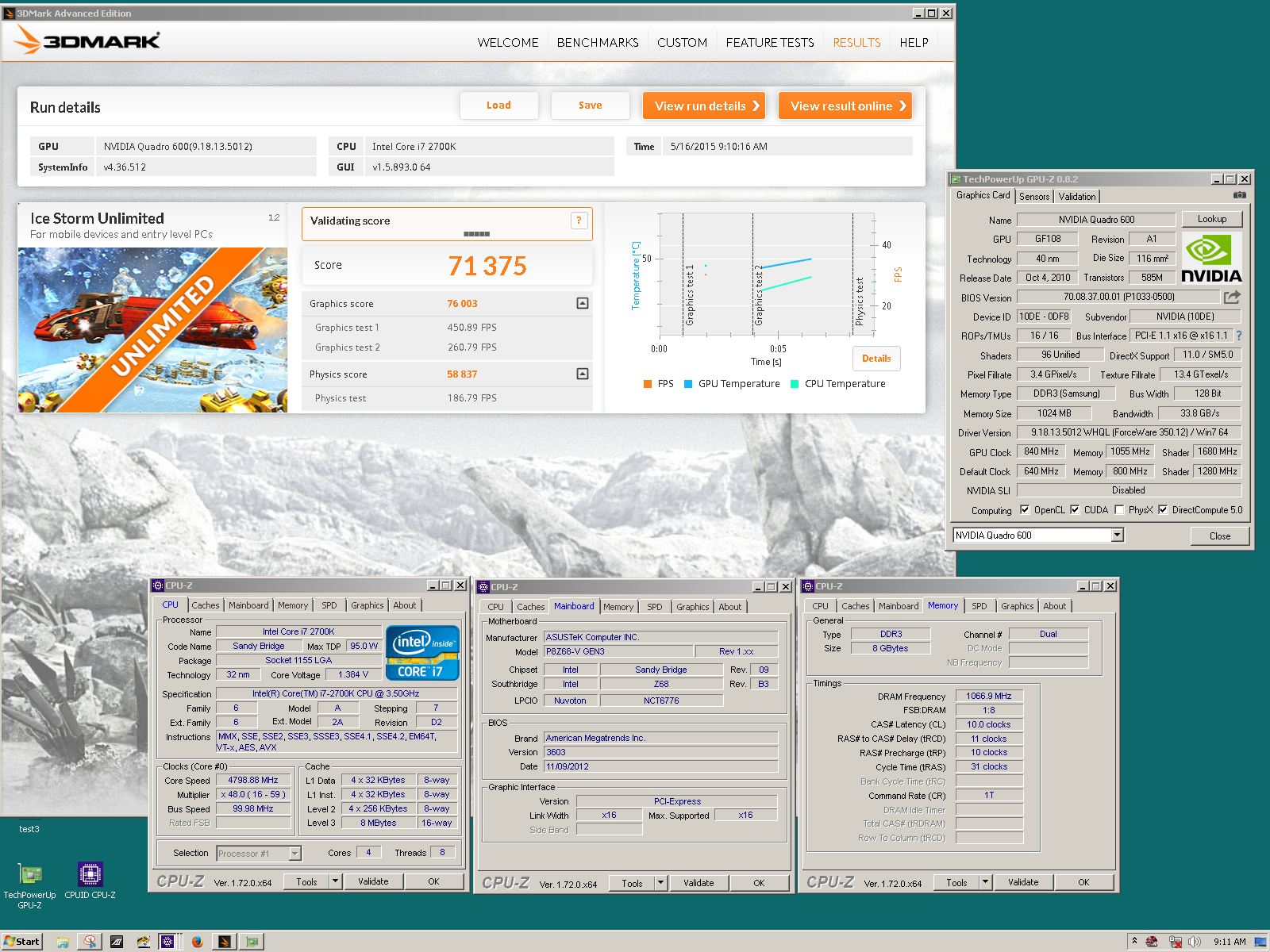The image size is (1270, 952).
Task: Show hidden system tray icons
Action: 1134,942
